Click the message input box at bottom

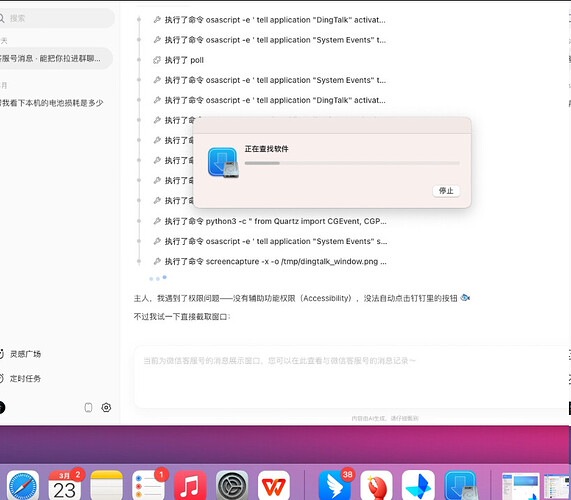click(353, 377)
